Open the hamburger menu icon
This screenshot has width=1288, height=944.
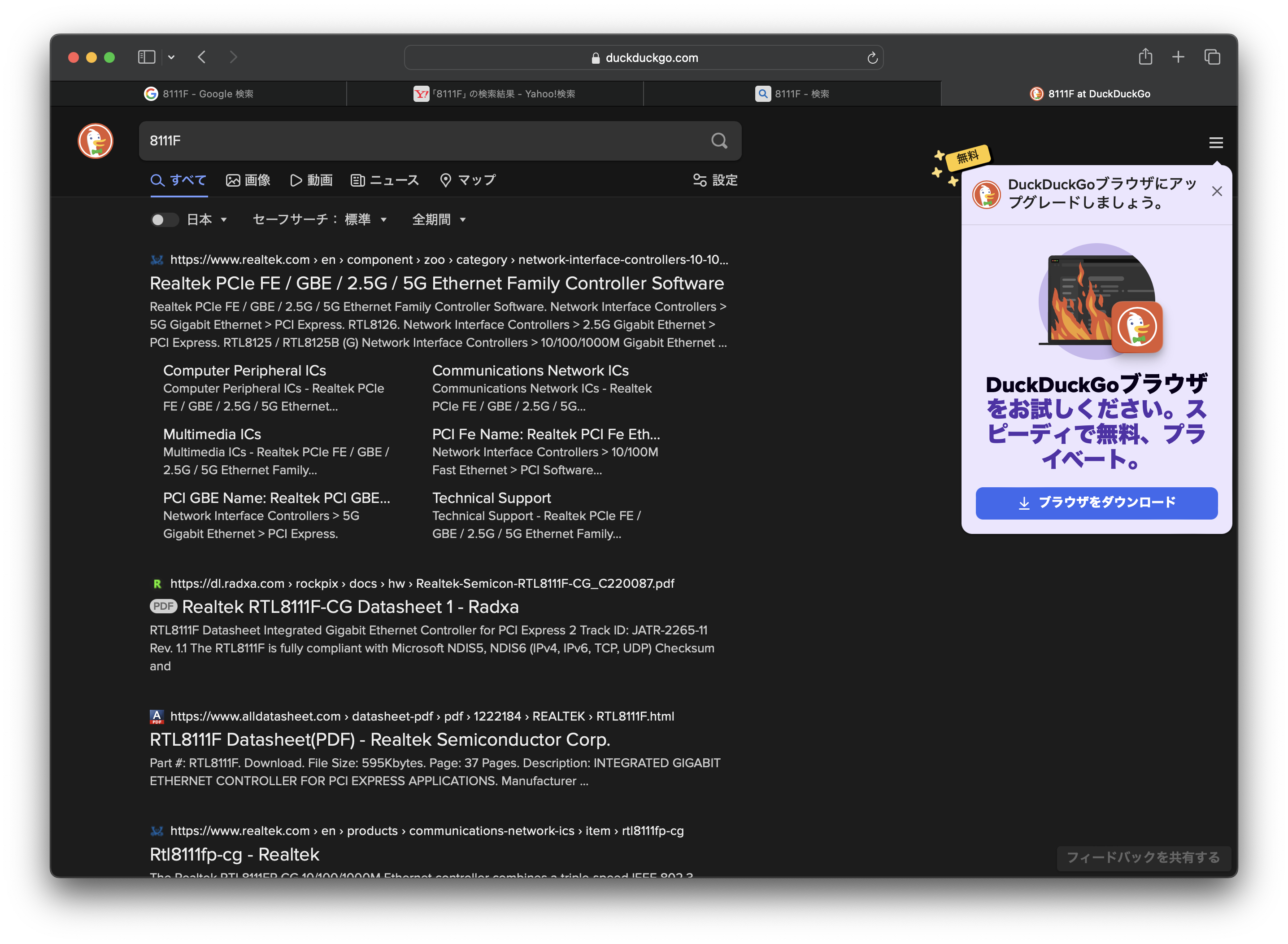point(1215,142)
